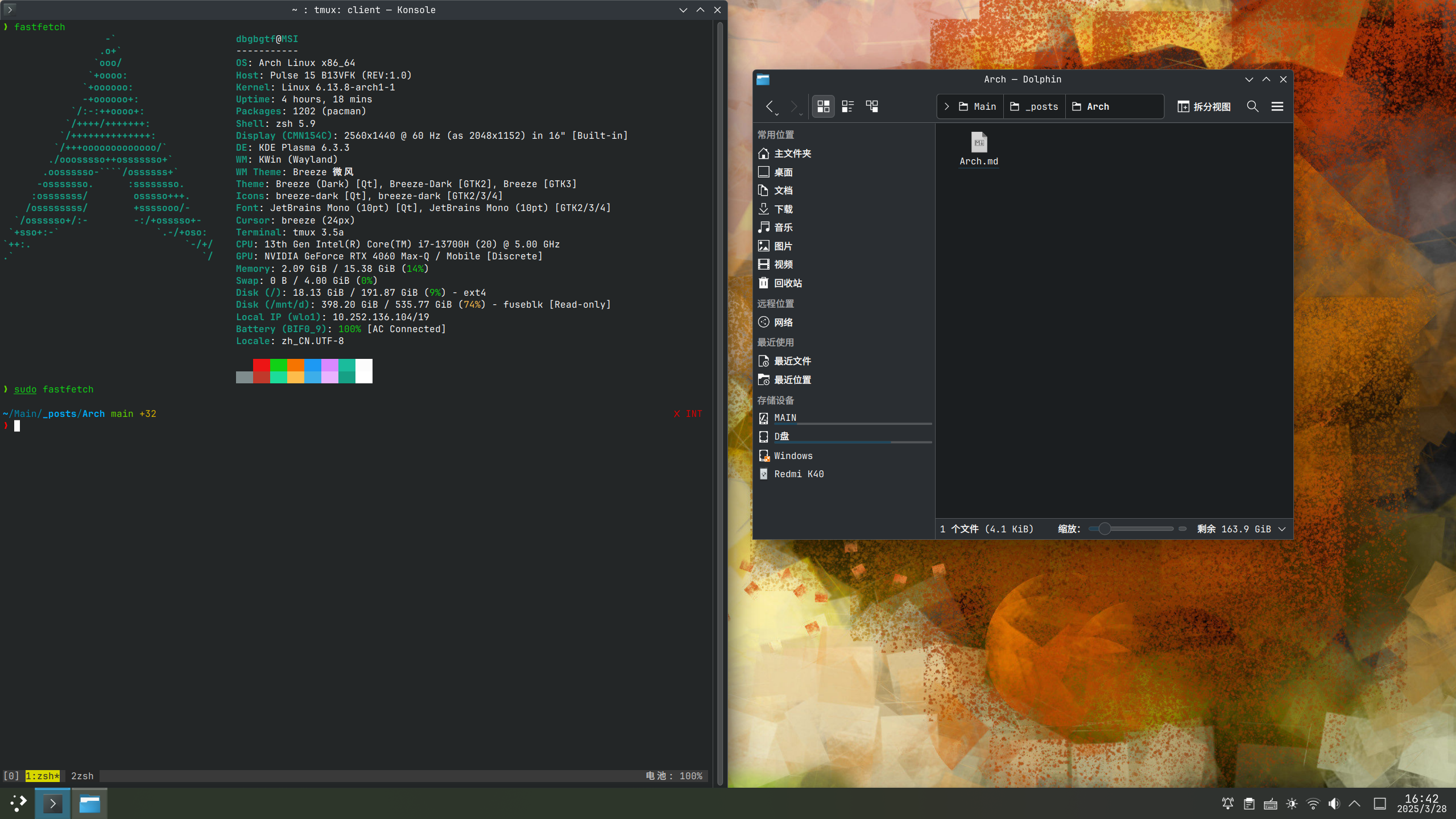Select tmux window 1:zsh tab
Viewport: 1456px width, 819px height.
click(42, 776)
